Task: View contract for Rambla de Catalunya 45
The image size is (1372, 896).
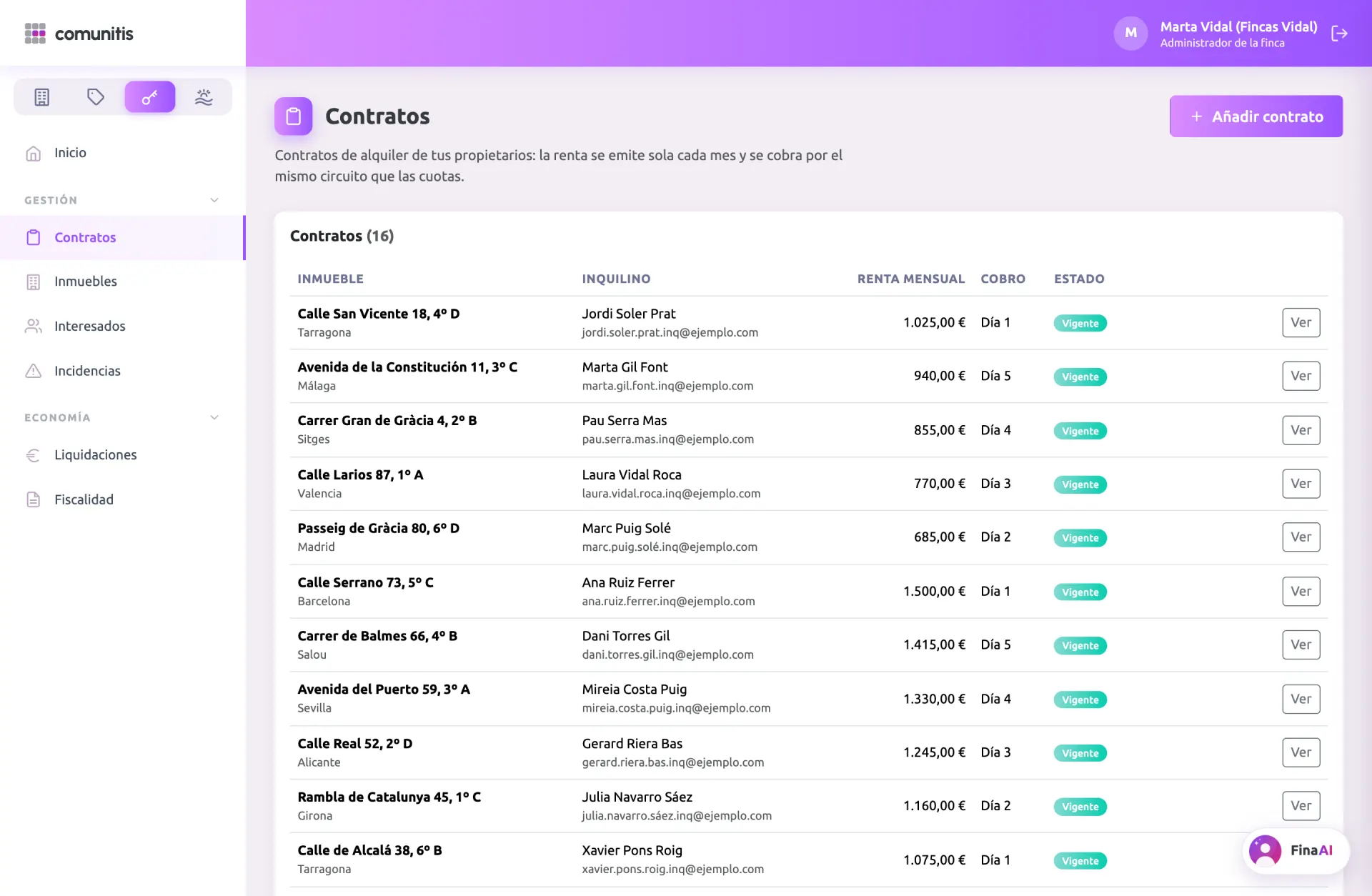Action: (1301, 806)
